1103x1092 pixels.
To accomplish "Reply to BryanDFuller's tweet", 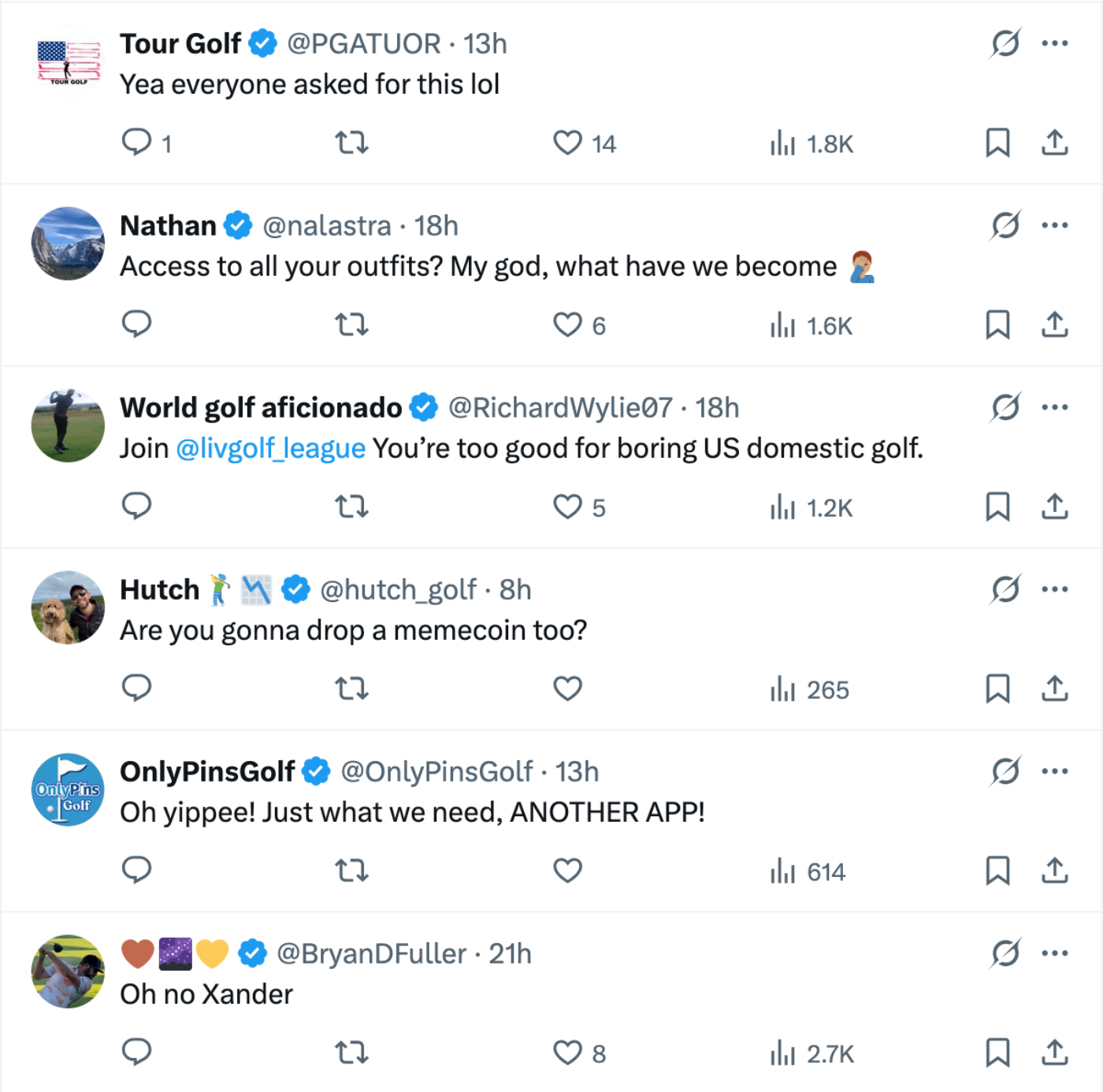I will [x=136, y=1052].
